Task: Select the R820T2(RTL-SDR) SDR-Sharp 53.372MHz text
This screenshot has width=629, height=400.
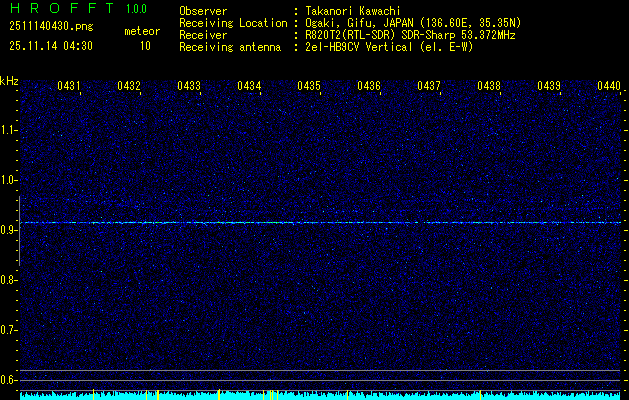Action: pos(410,35)
